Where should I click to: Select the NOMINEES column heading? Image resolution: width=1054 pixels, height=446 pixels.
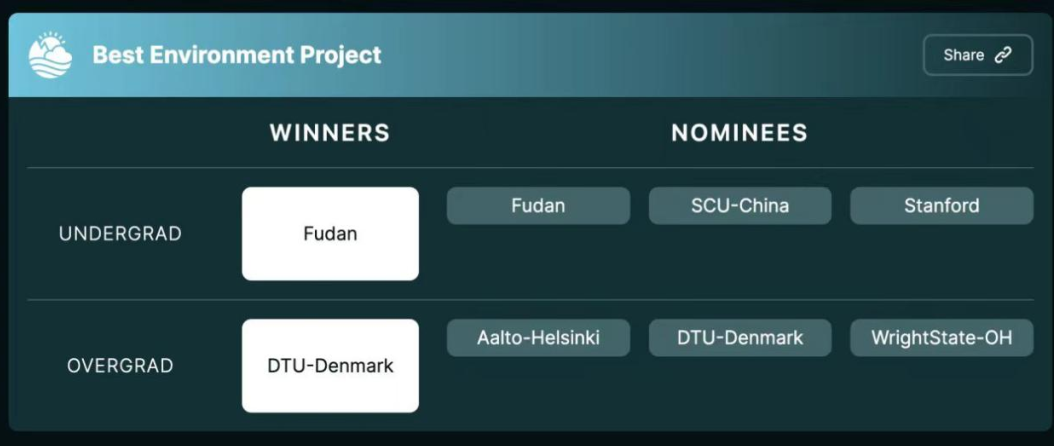tap(739, 133)
